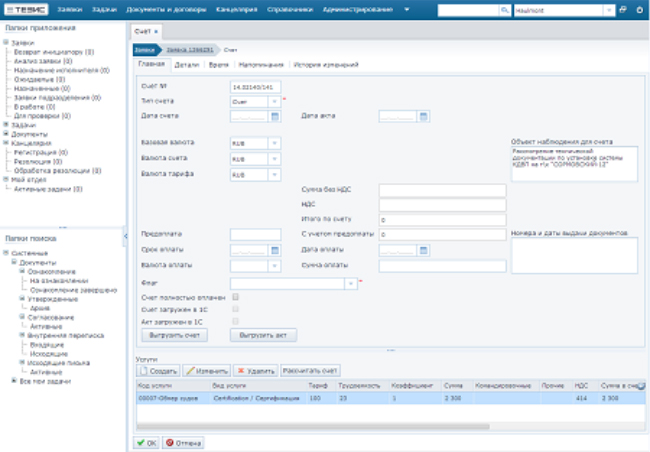Expand Задачи tree node in app folders

(6, 124)
